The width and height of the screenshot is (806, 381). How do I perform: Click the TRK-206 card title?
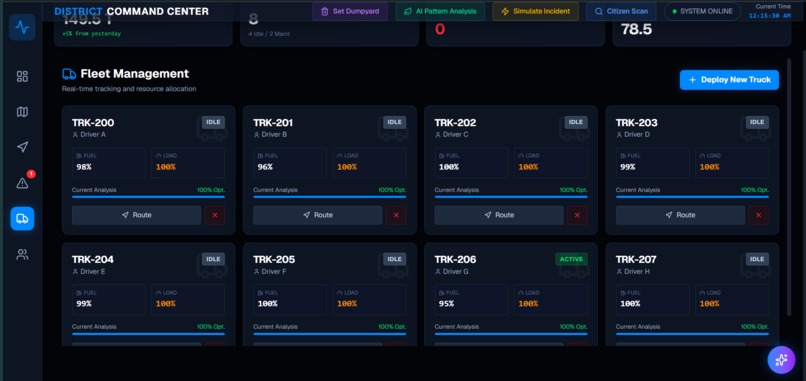click(x=455, y=259)
